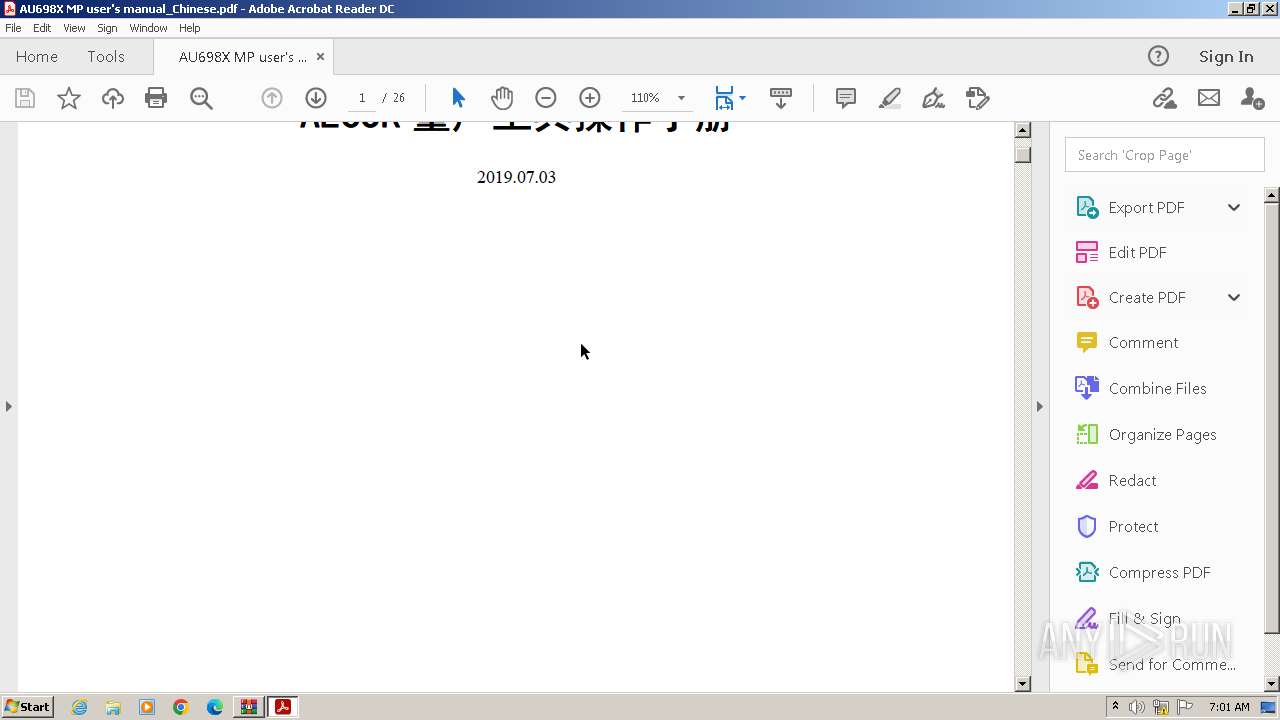The image size is (1280, 720).
Task: Open the Sign menu
Action: click(107, 28)
